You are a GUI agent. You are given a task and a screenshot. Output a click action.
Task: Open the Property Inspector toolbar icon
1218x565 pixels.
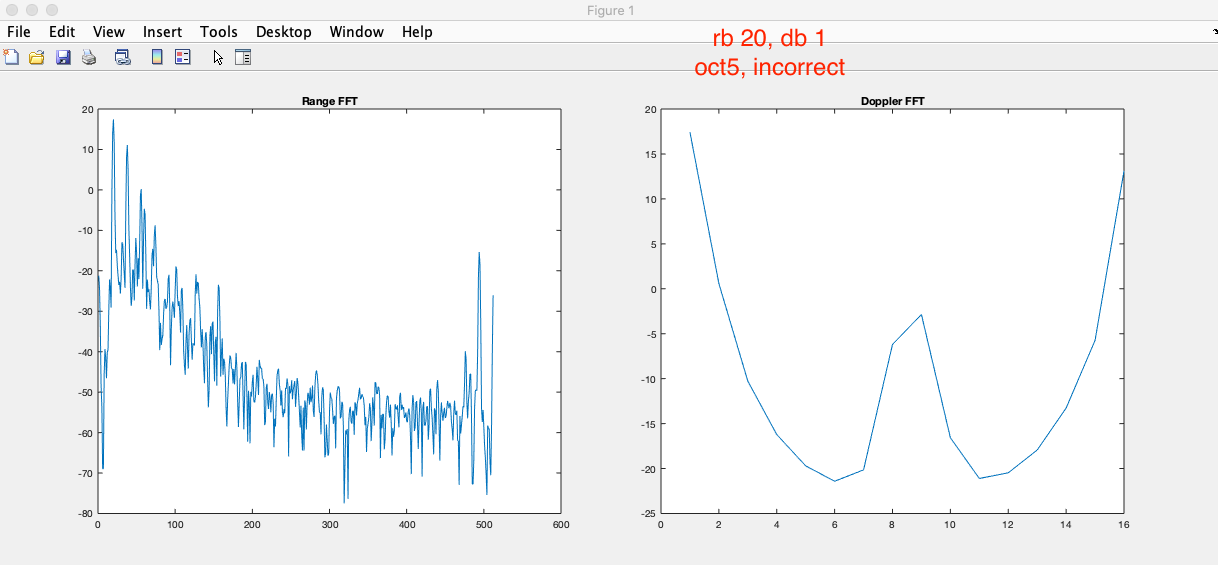[x=243, y=57]
